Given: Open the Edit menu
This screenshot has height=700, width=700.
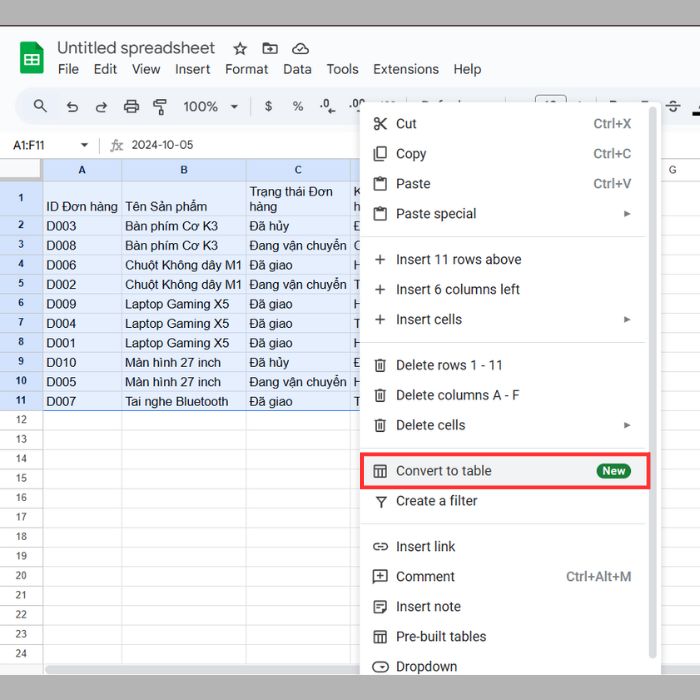Looking at the screenshot, I should [105, 69].
